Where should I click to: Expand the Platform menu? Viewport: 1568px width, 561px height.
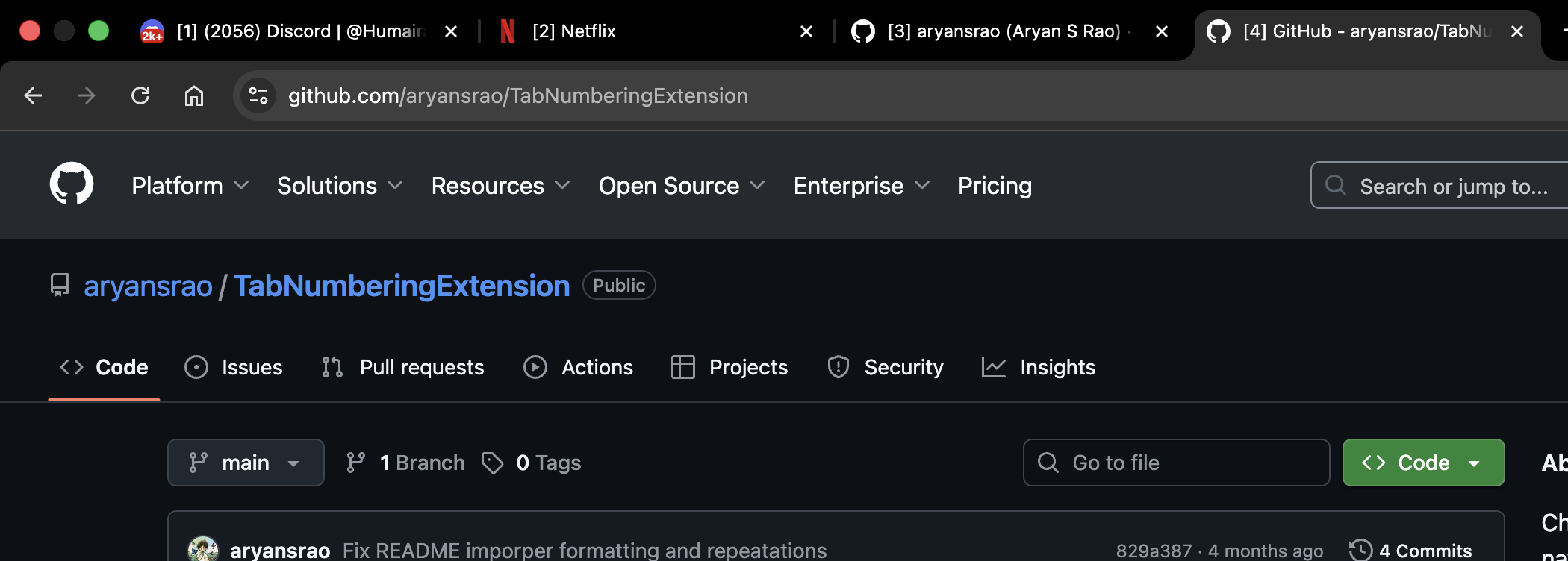[190, 186]
